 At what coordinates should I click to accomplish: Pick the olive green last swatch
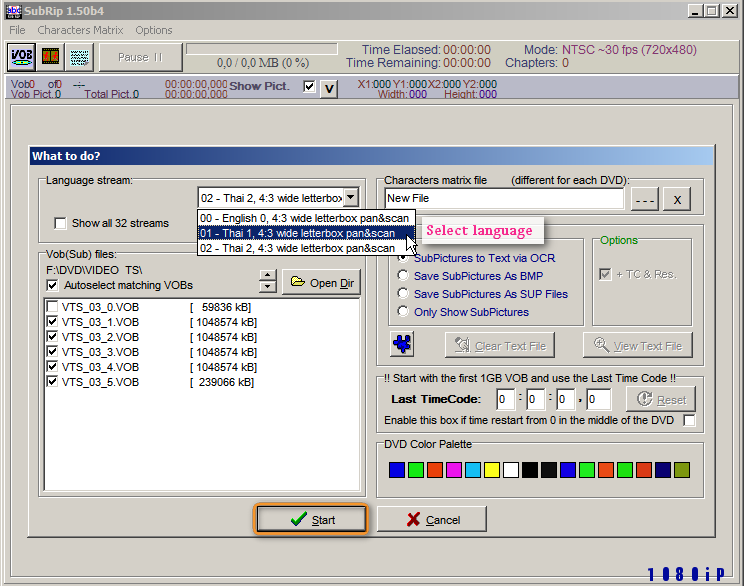pyautogui.click(x=681, y=470)
